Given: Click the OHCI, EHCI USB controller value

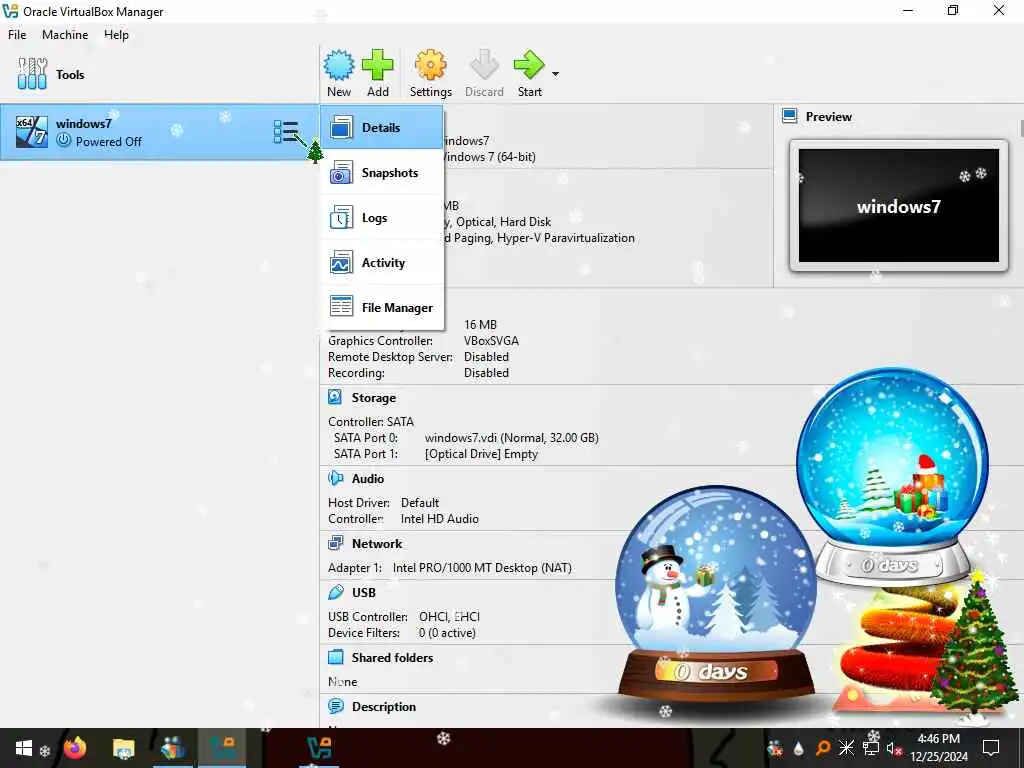Looking at the screenshot, I should click(449, 616).
